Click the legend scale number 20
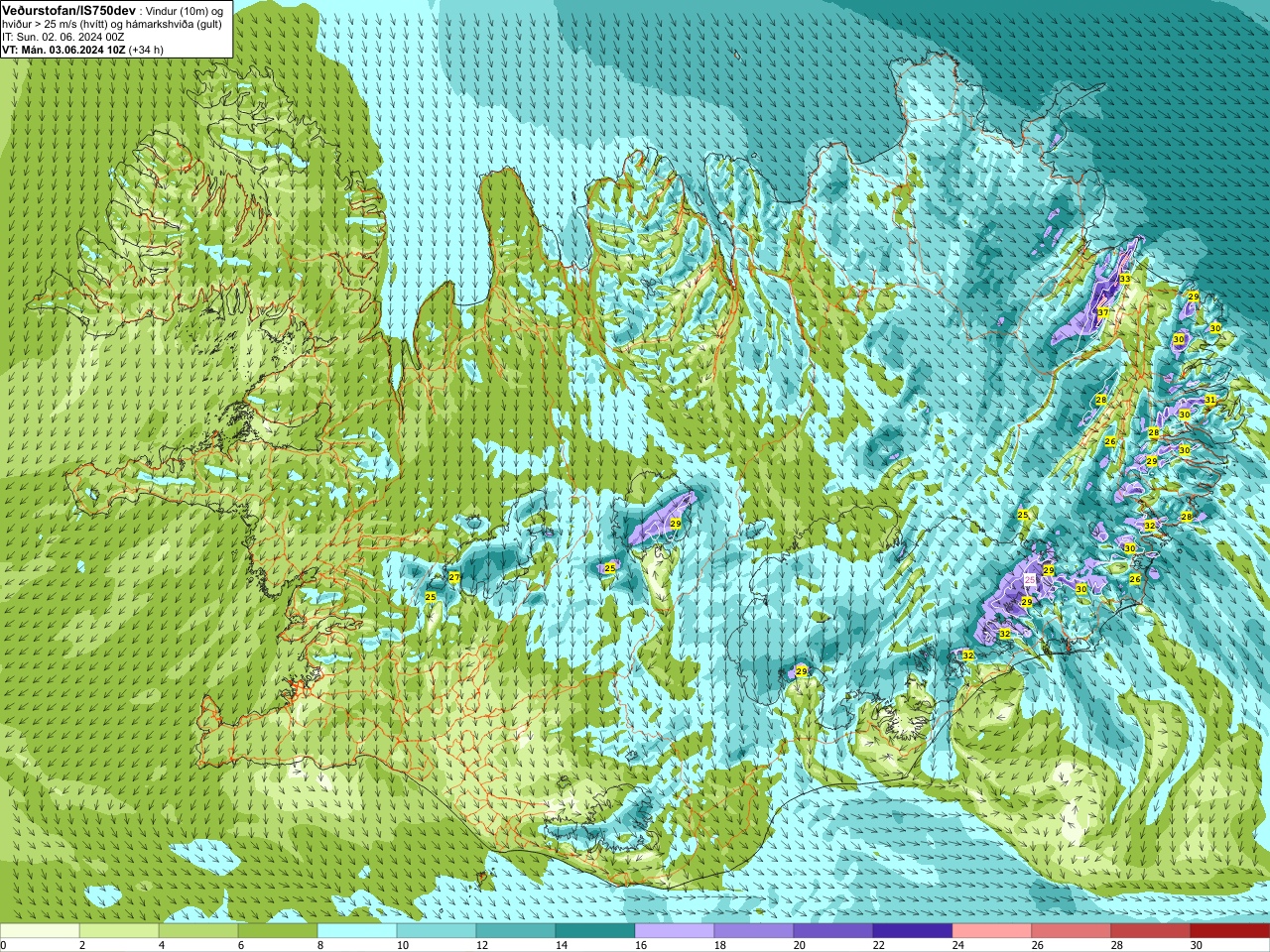This screenshot has width=1270, height=952. tap(799, 945)
